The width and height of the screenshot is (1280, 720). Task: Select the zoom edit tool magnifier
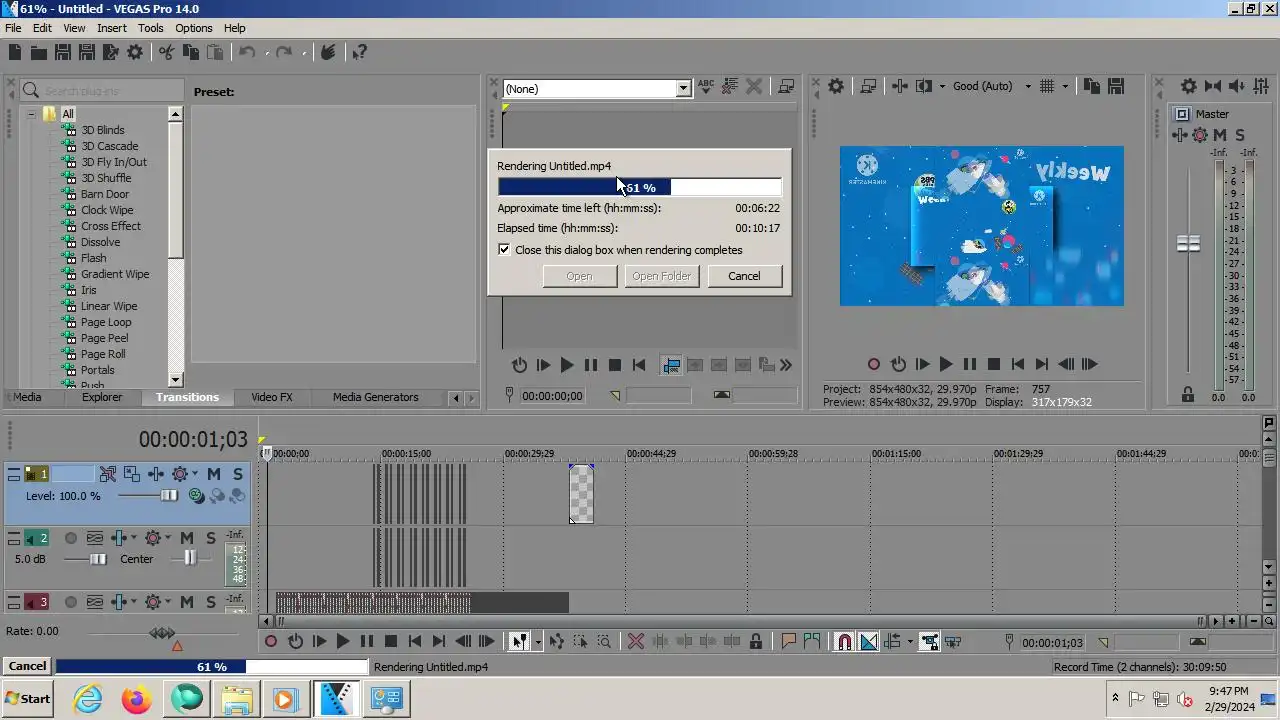point(604,642)
